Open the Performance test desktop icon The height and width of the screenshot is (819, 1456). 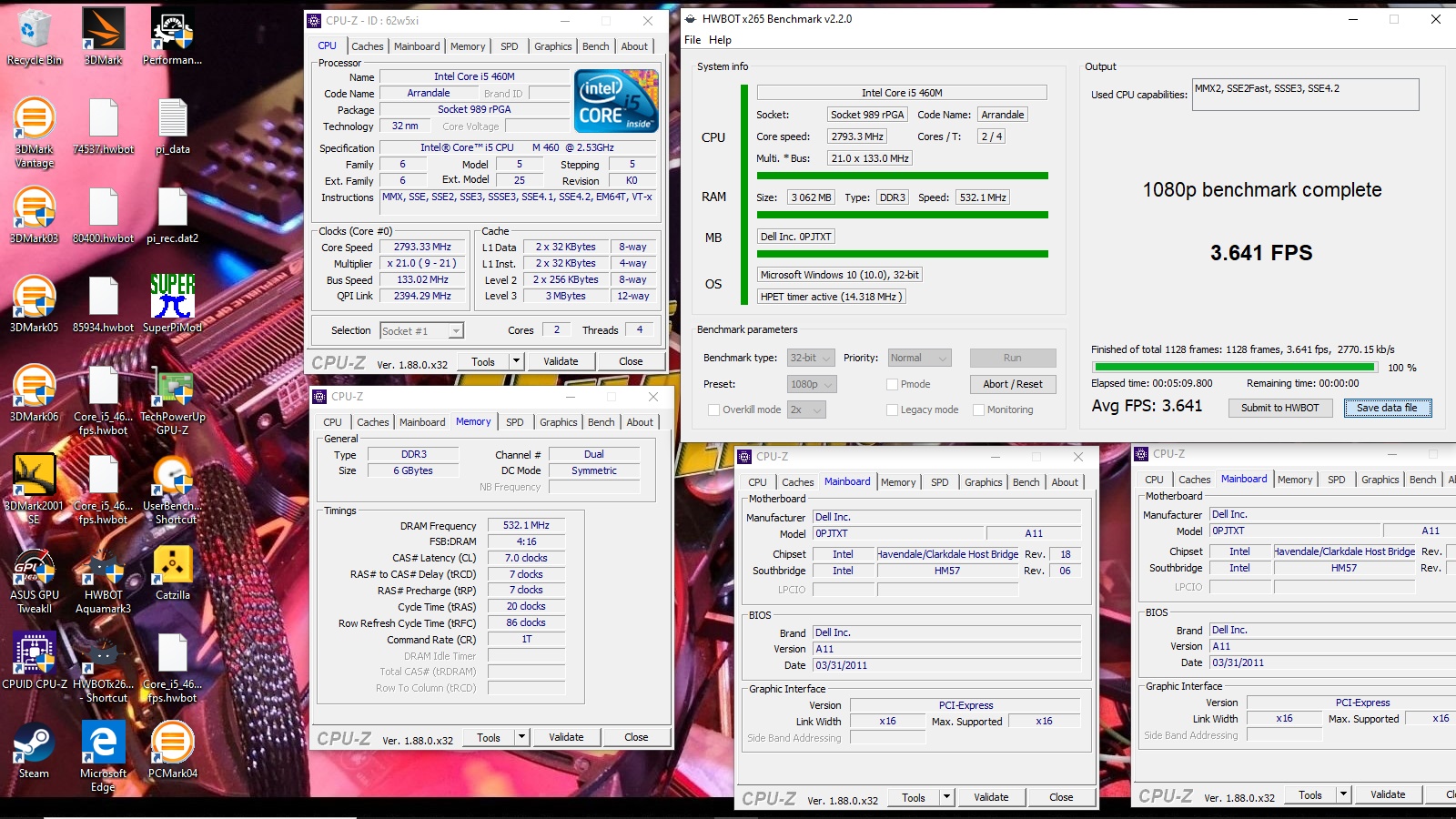172,36
